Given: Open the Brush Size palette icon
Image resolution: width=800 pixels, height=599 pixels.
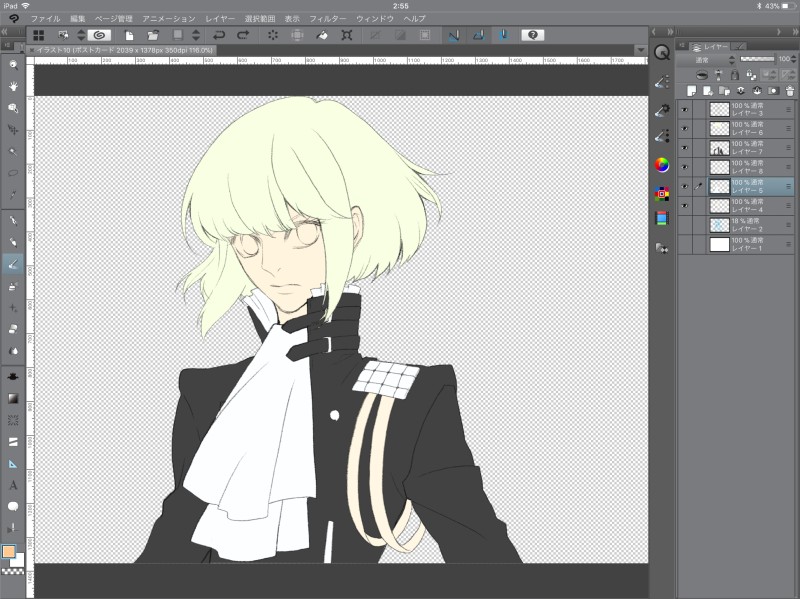Looking at the screenshot, I should point(662,136).
